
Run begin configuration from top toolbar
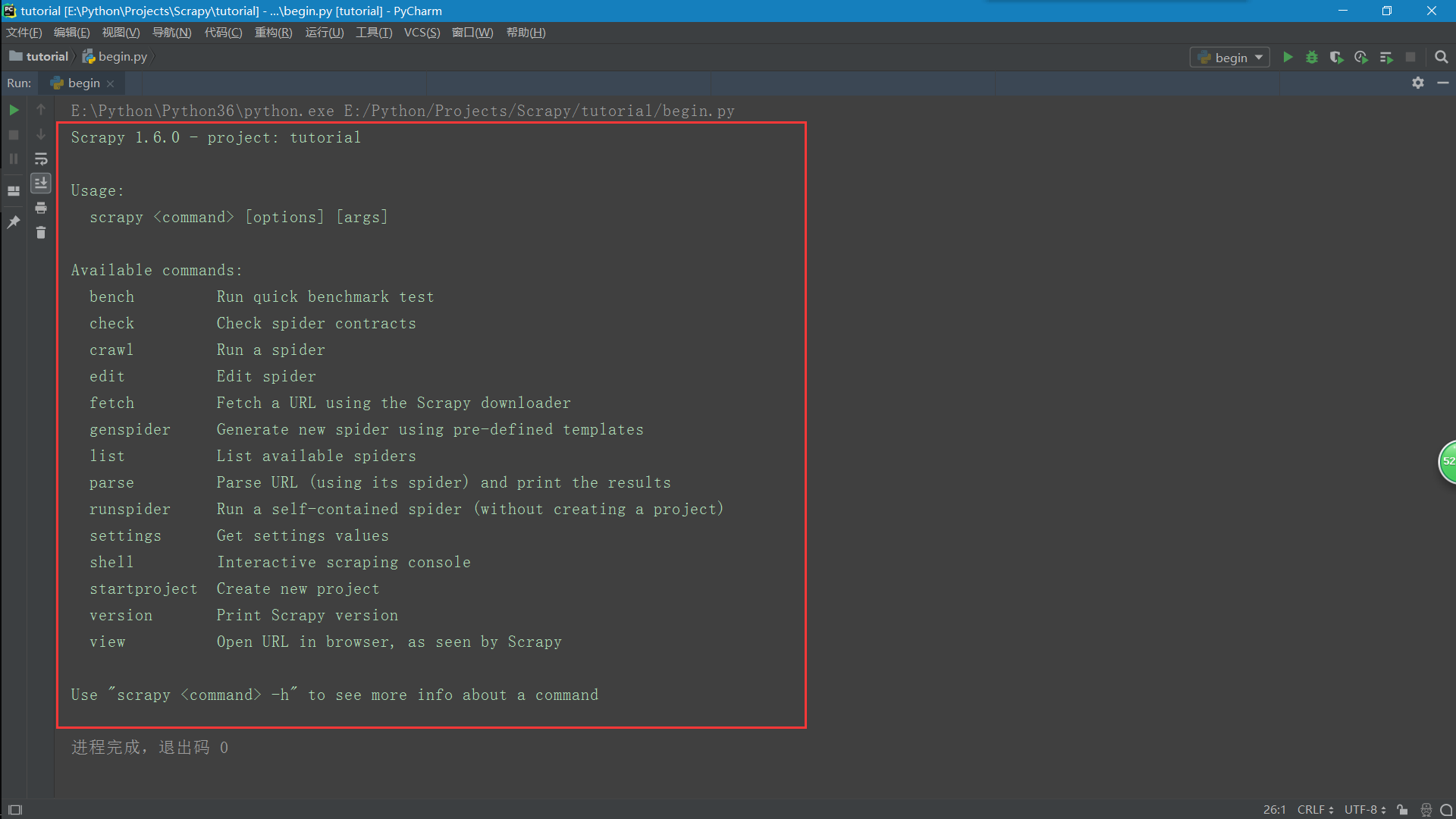point(1288,57)
